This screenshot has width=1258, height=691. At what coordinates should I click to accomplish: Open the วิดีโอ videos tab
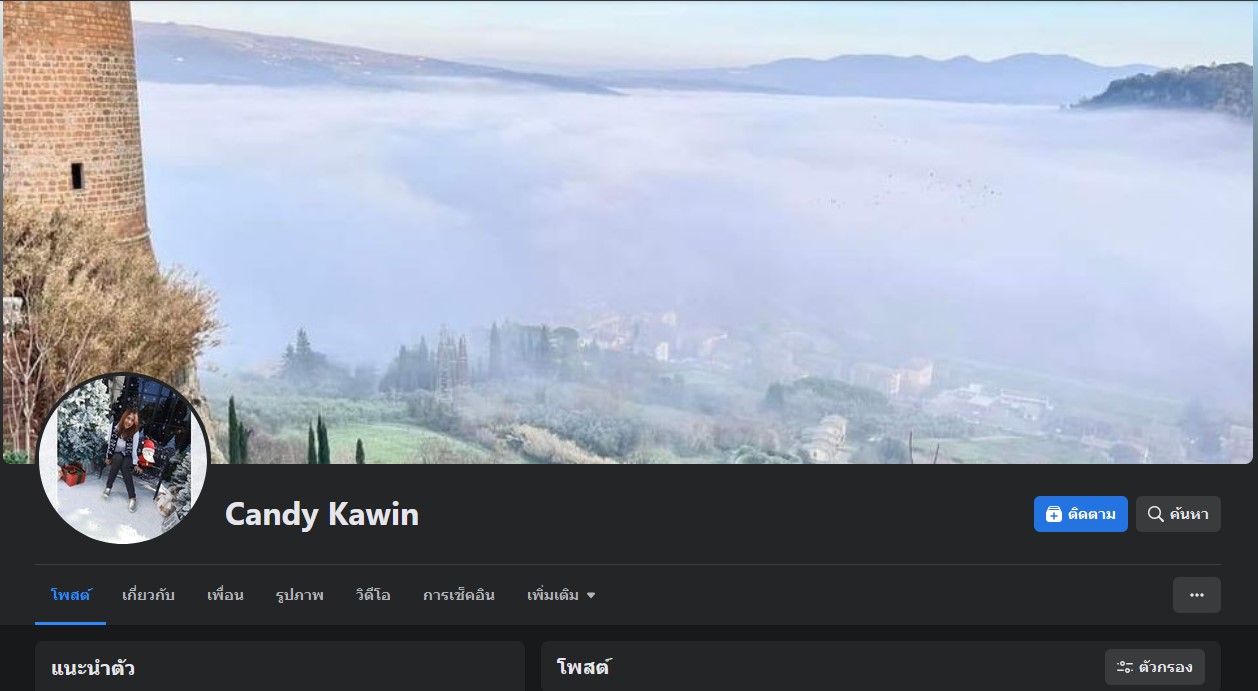click(373, 595)
